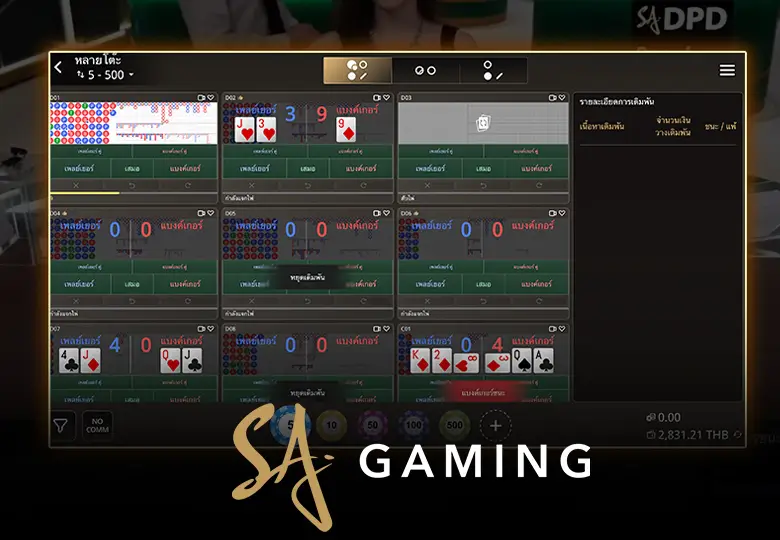The width and height of the screenshot is (780, 540).
Task: Cancel bets with X on table D06
Action: point(427,300)
